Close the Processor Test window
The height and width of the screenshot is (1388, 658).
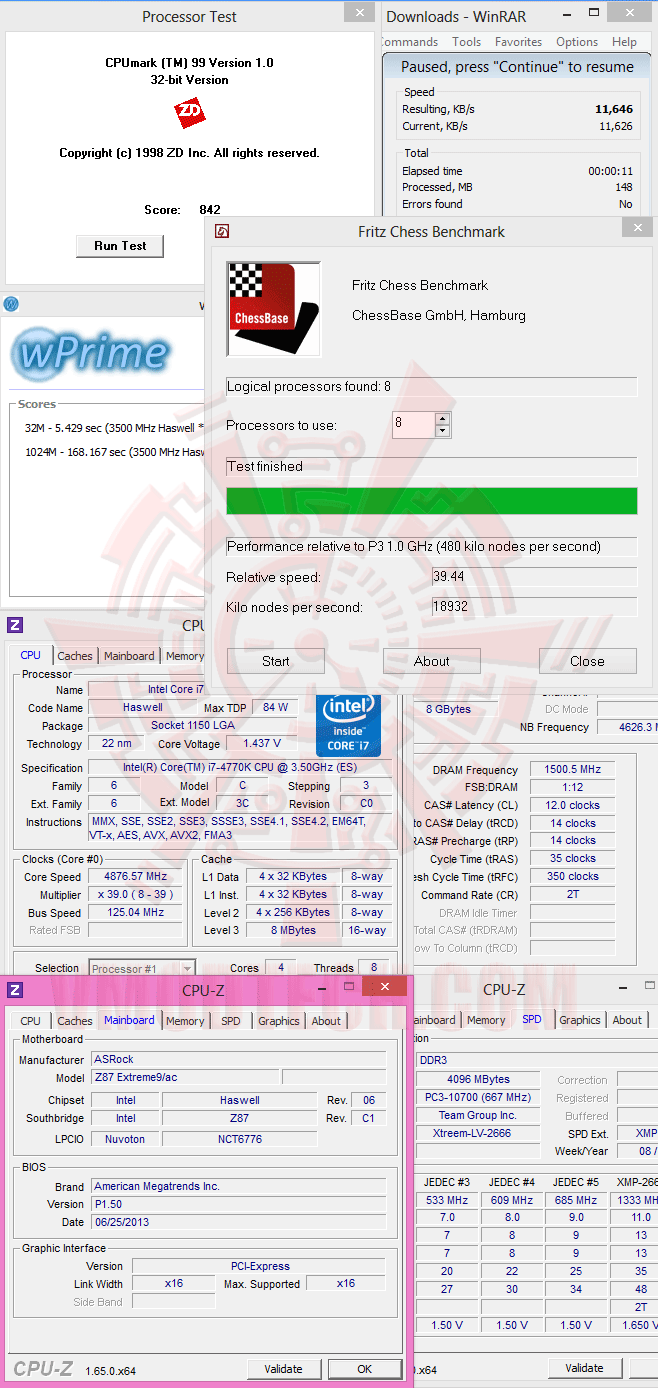(x=360, y=12)
